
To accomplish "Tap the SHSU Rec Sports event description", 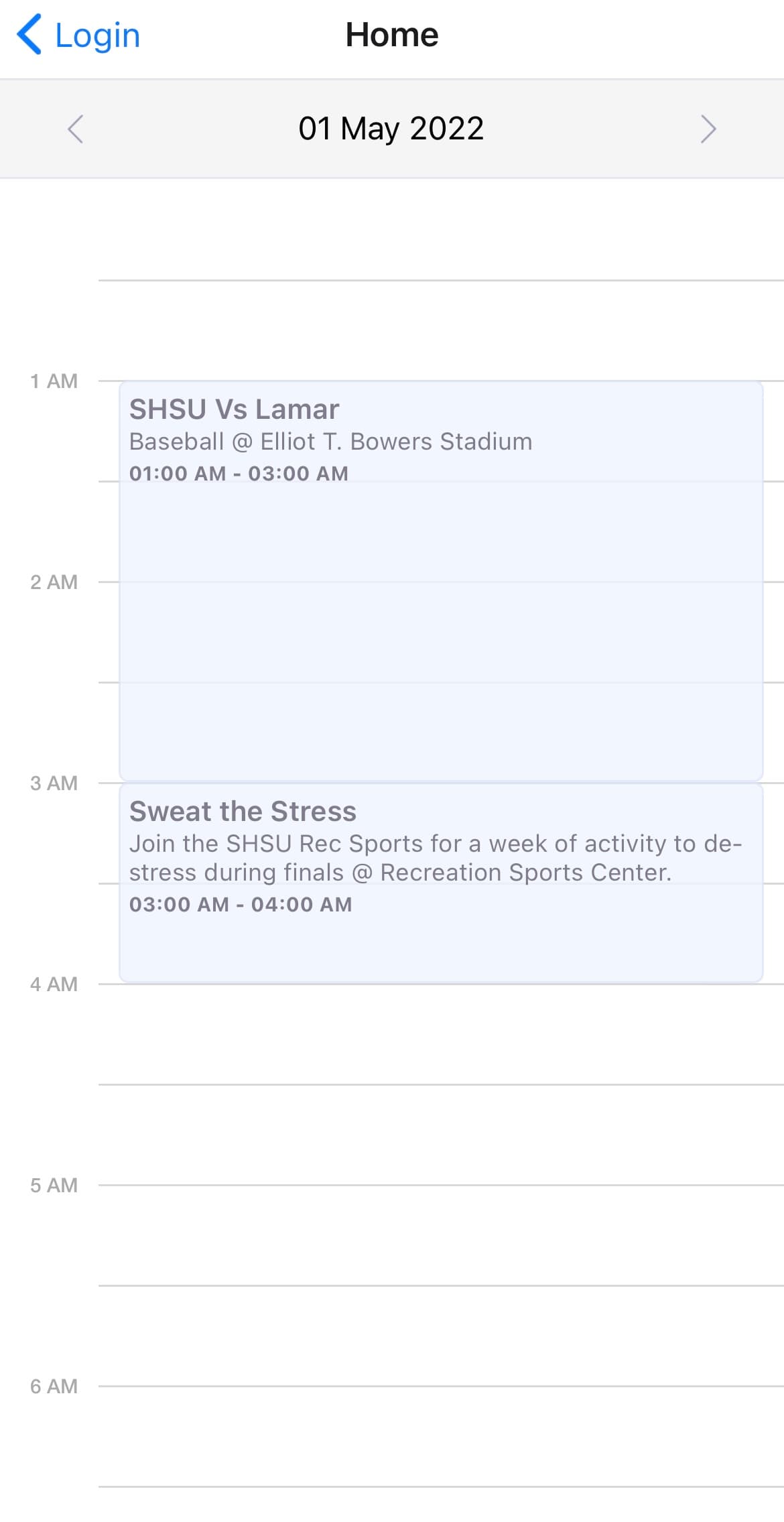I will pos(436,858).
